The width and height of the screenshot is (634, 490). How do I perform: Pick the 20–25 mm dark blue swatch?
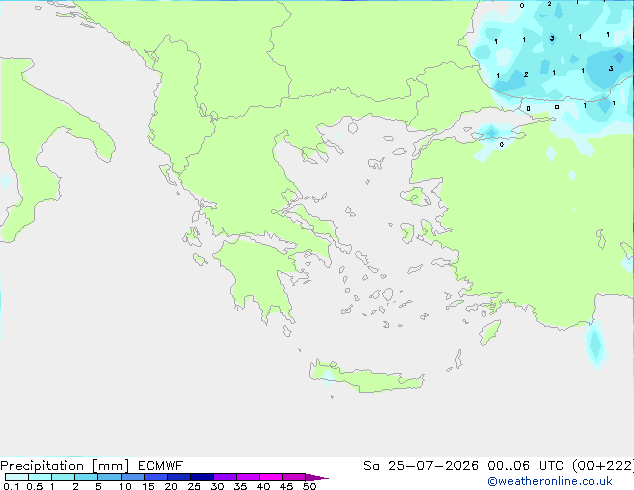(x=179, y=477)
